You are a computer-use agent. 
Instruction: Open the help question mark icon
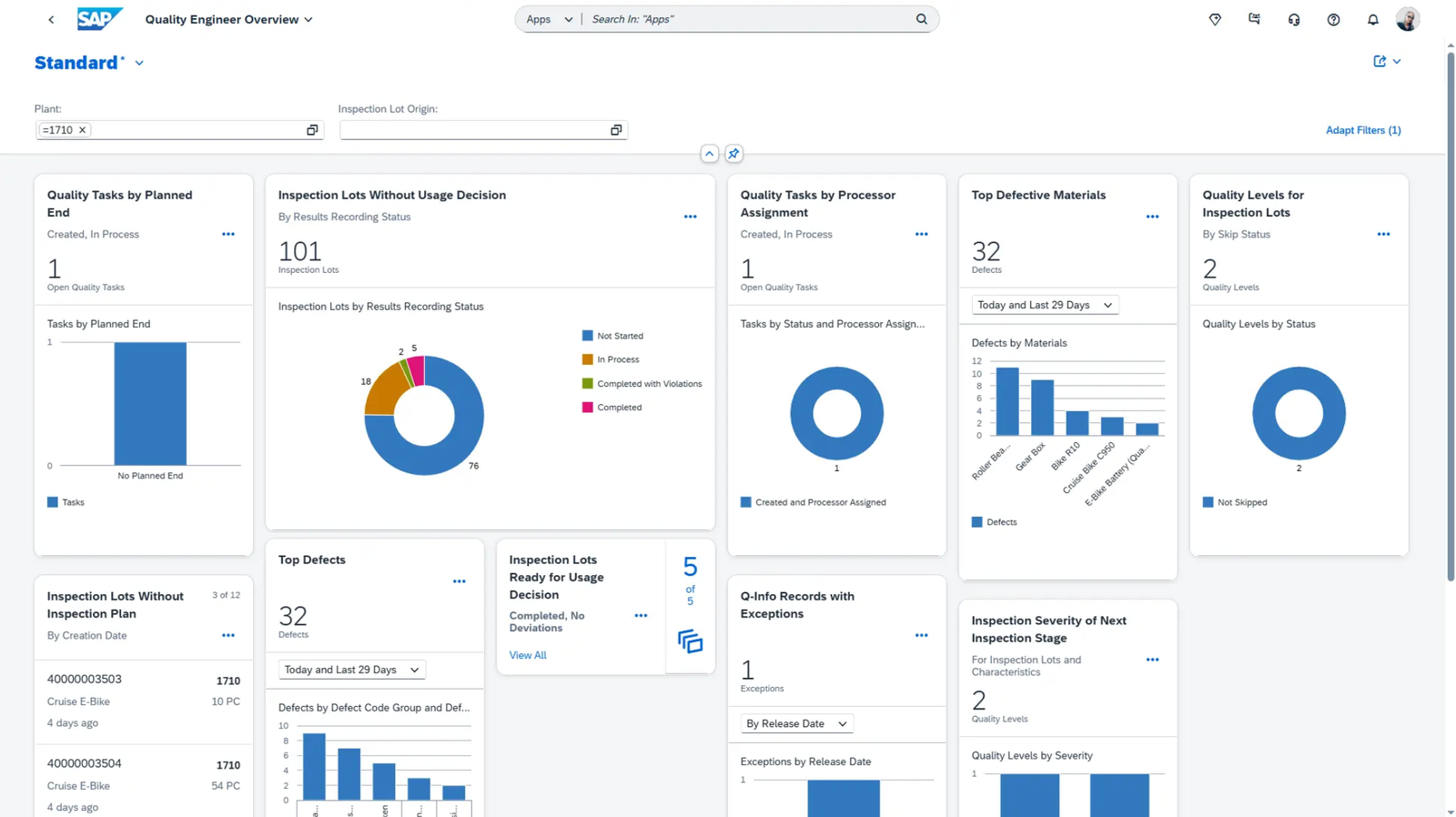click(x=1333, y=19)
